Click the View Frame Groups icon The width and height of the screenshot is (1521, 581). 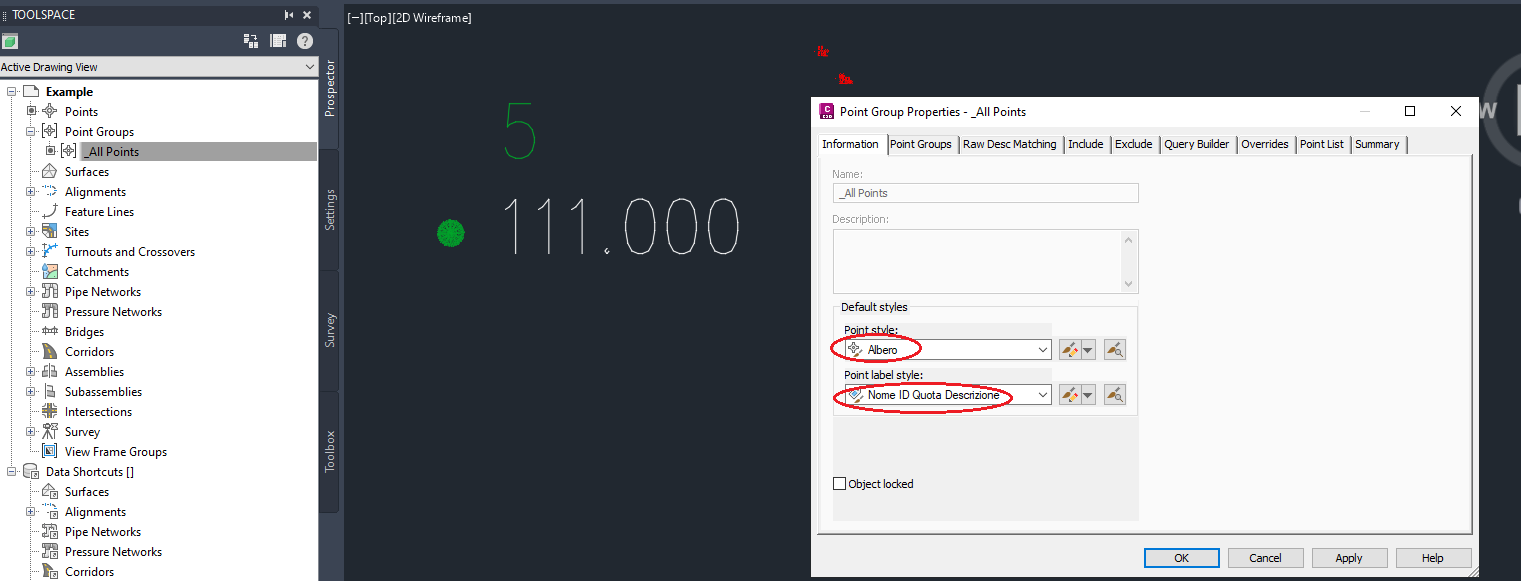point(49,451)
